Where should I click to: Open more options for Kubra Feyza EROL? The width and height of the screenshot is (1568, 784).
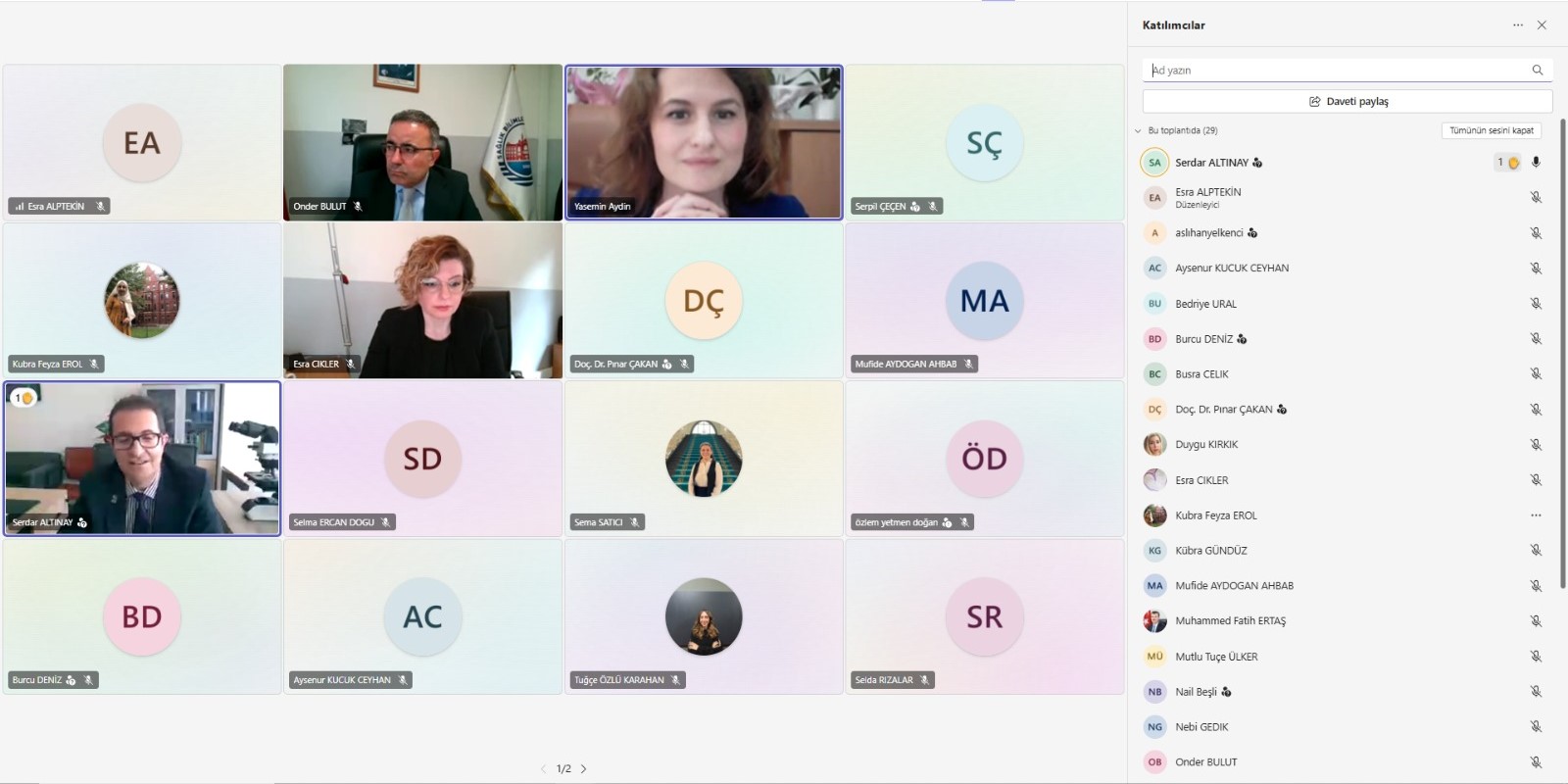(x=1536, y=515)
